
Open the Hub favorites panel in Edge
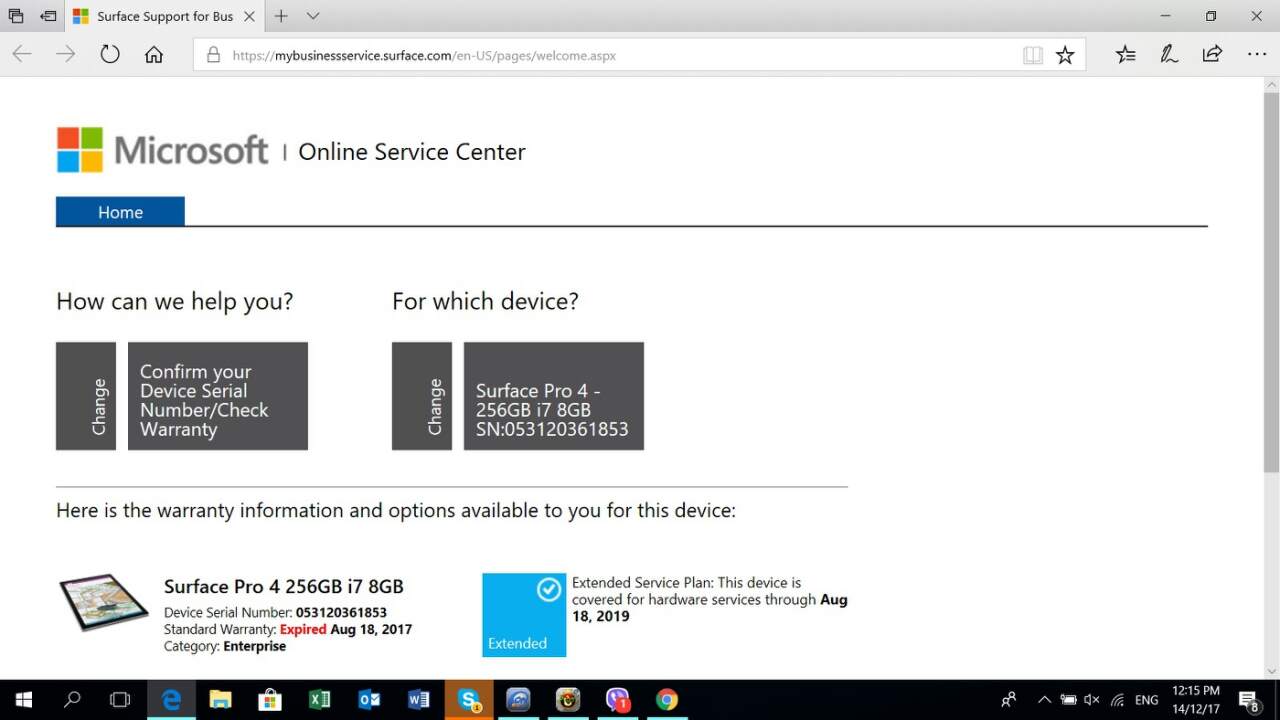[x=1125, y=54]
